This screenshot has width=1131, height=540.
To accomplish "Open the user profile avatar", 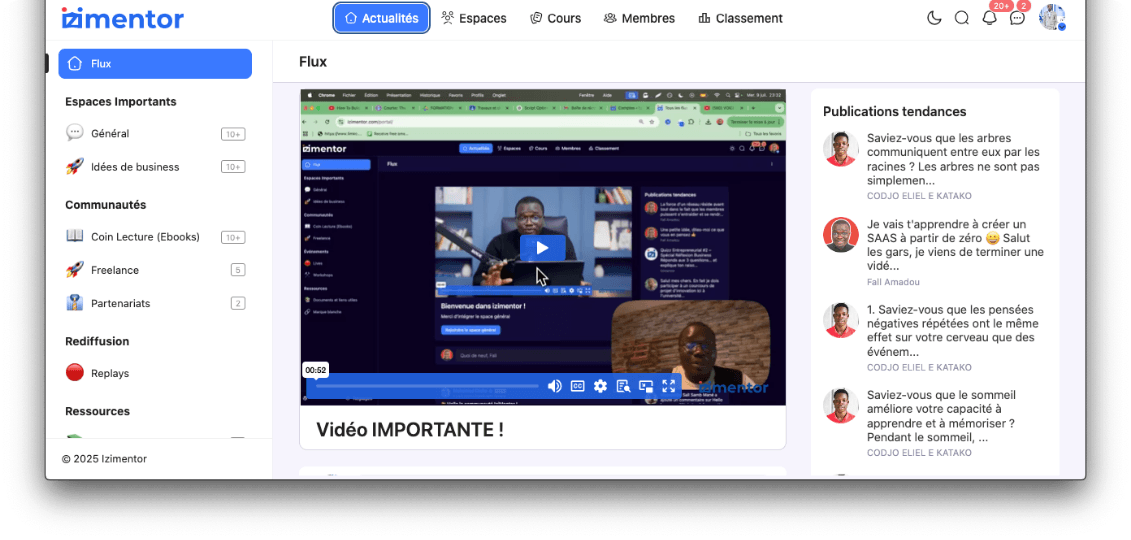I will (x=1052, y=17).
